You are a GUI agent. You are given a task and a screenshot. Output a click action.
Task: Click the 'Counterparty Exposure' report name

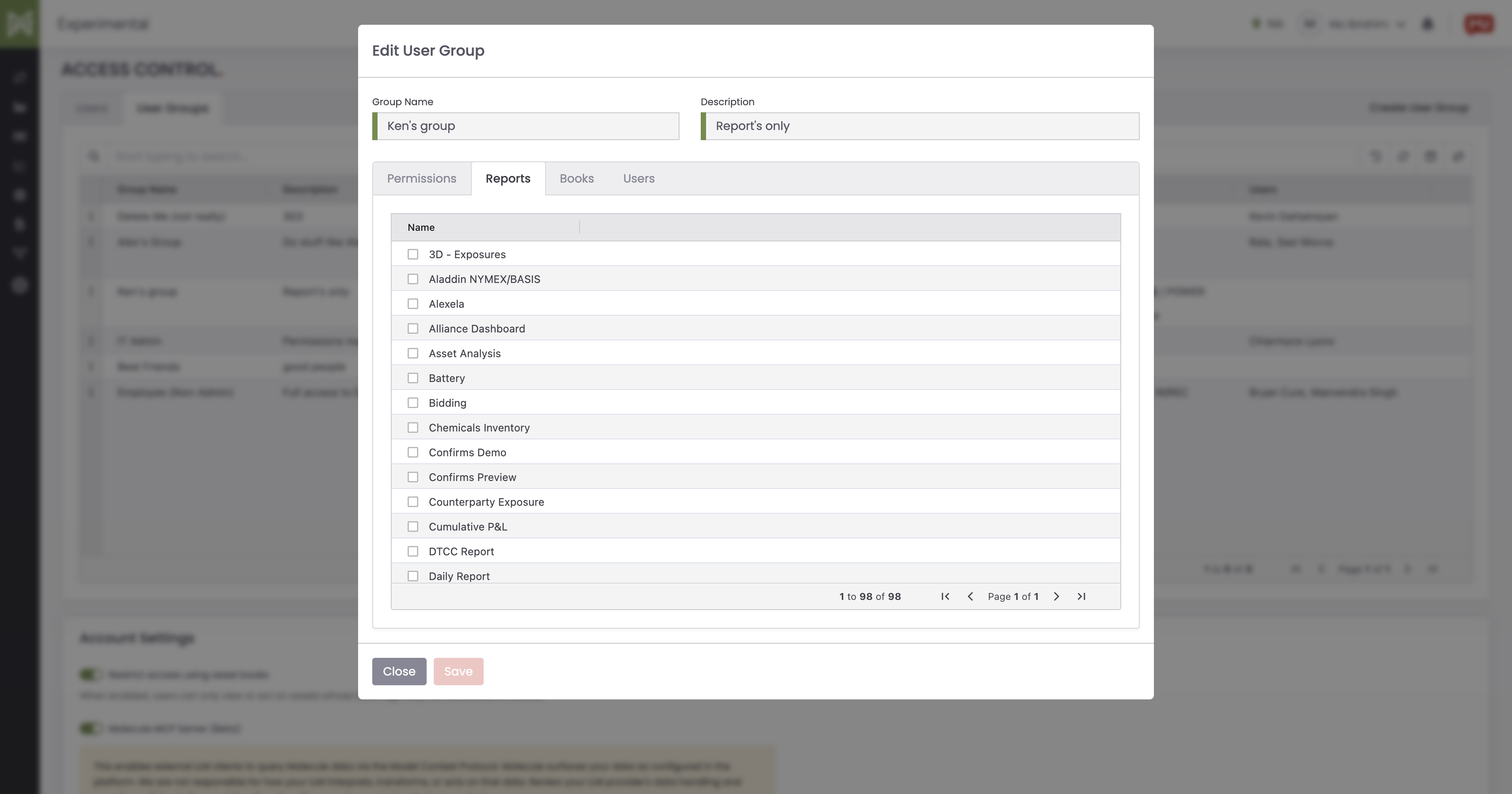click(486, 502)
